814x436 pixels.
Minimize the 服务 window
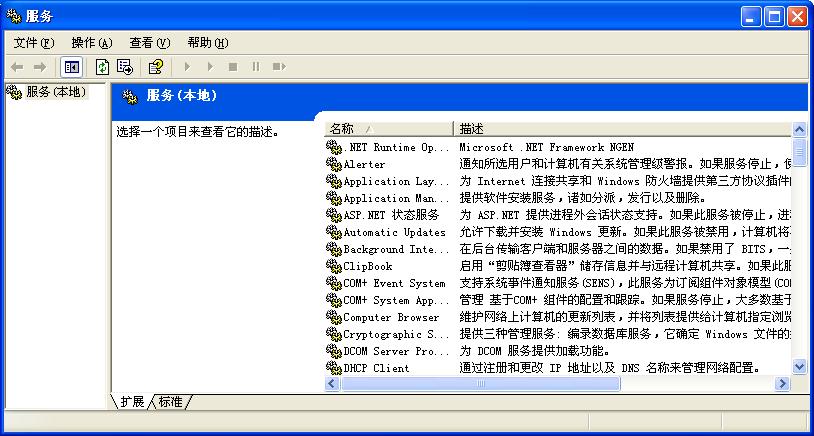point(751,17)
